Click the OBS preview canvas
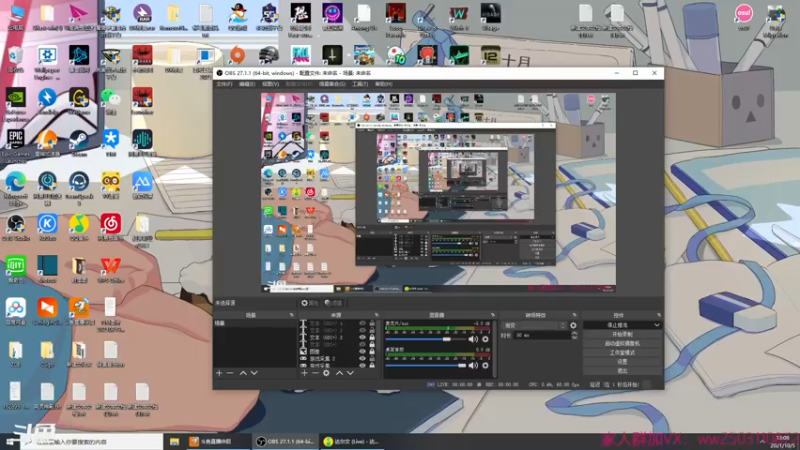 438,192
